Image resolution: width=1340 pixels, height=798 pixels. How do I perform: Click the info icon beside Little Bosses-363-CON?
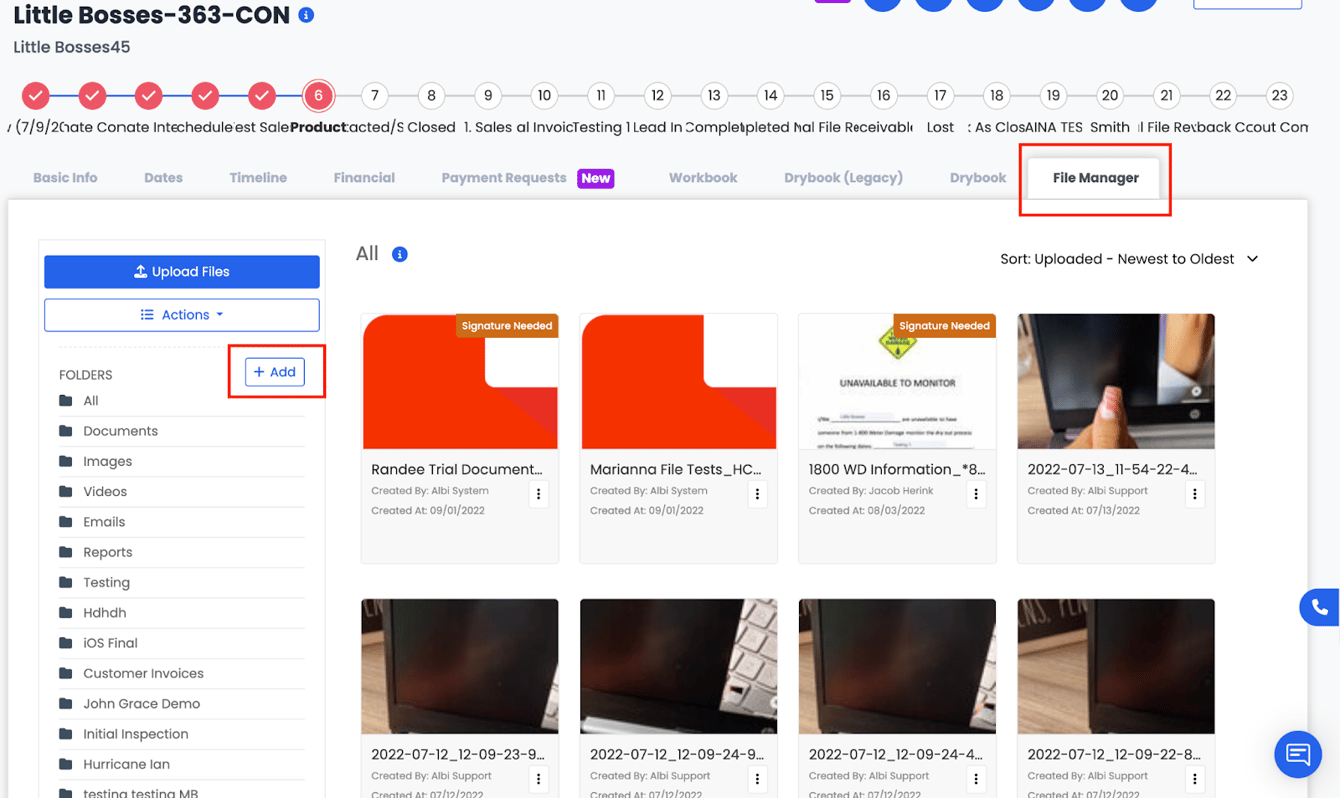[x=306, y=15]
